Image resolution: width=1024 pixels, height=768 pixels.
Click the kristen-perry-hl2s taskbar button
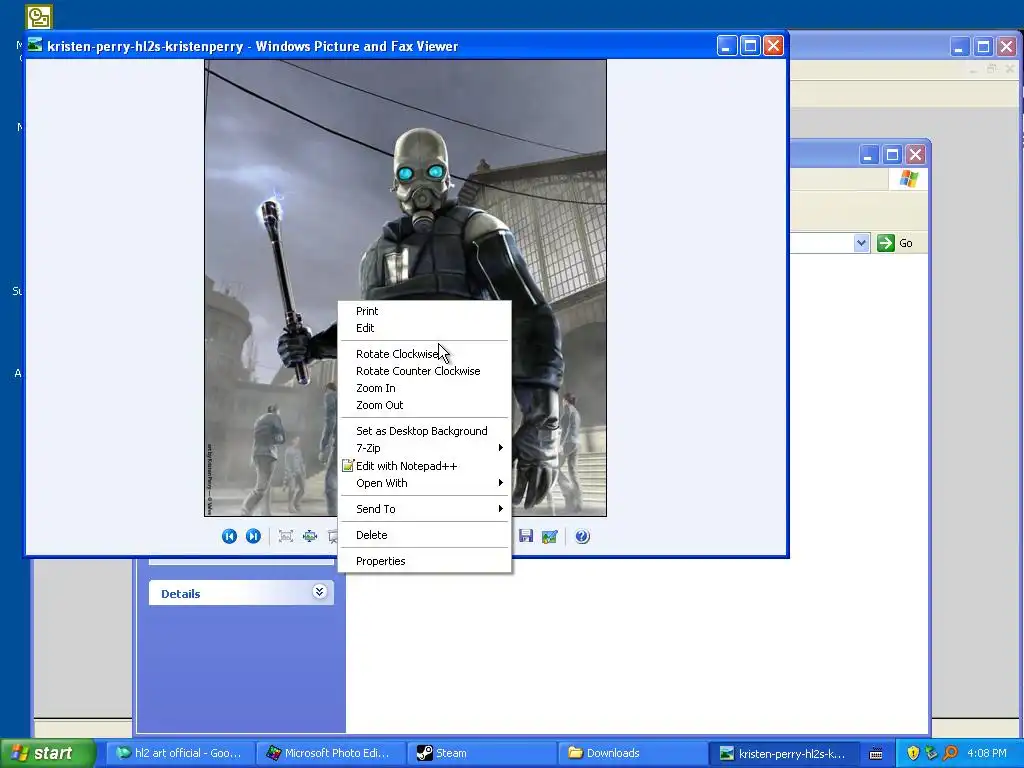(x=782, y=753)
